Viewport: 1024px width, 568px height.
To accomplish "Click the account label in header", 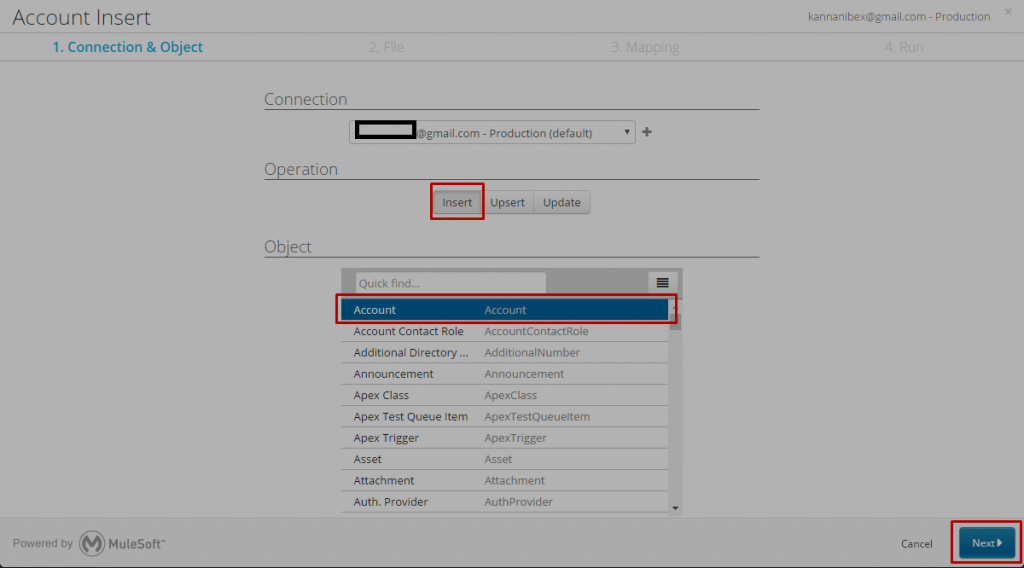I will pyautogui.click(x=899, y=16).
